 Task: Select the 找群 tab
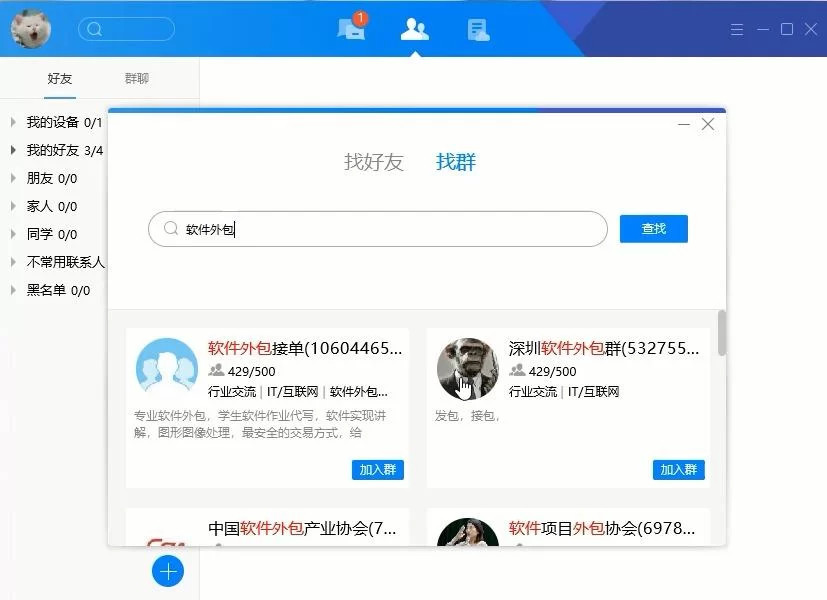point(456,162)
